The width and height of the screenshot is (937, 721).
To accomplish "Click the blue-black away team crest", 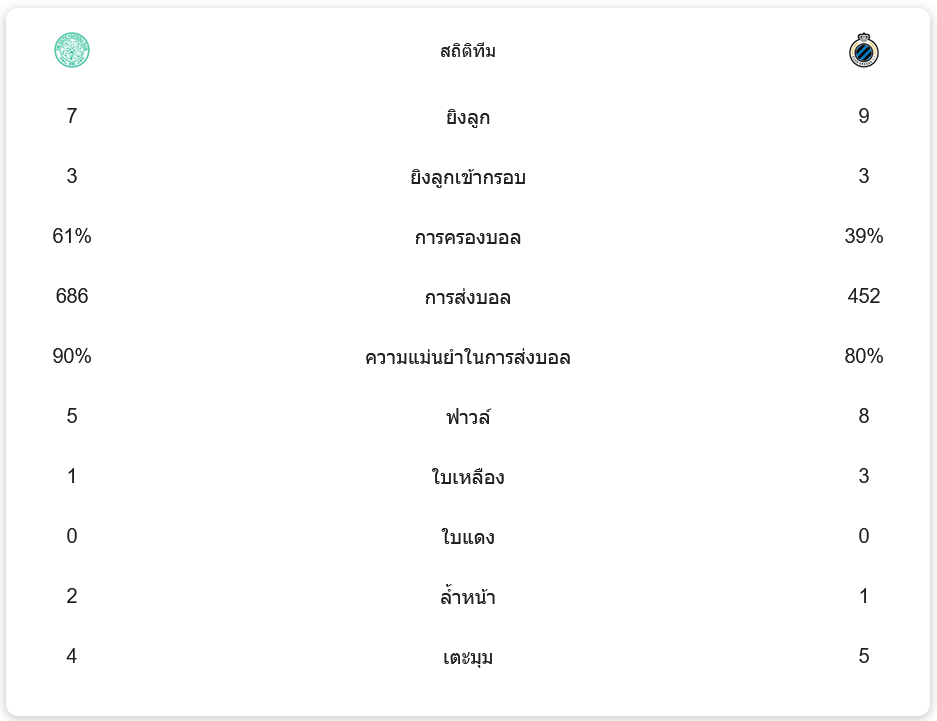I will [863, 50].
